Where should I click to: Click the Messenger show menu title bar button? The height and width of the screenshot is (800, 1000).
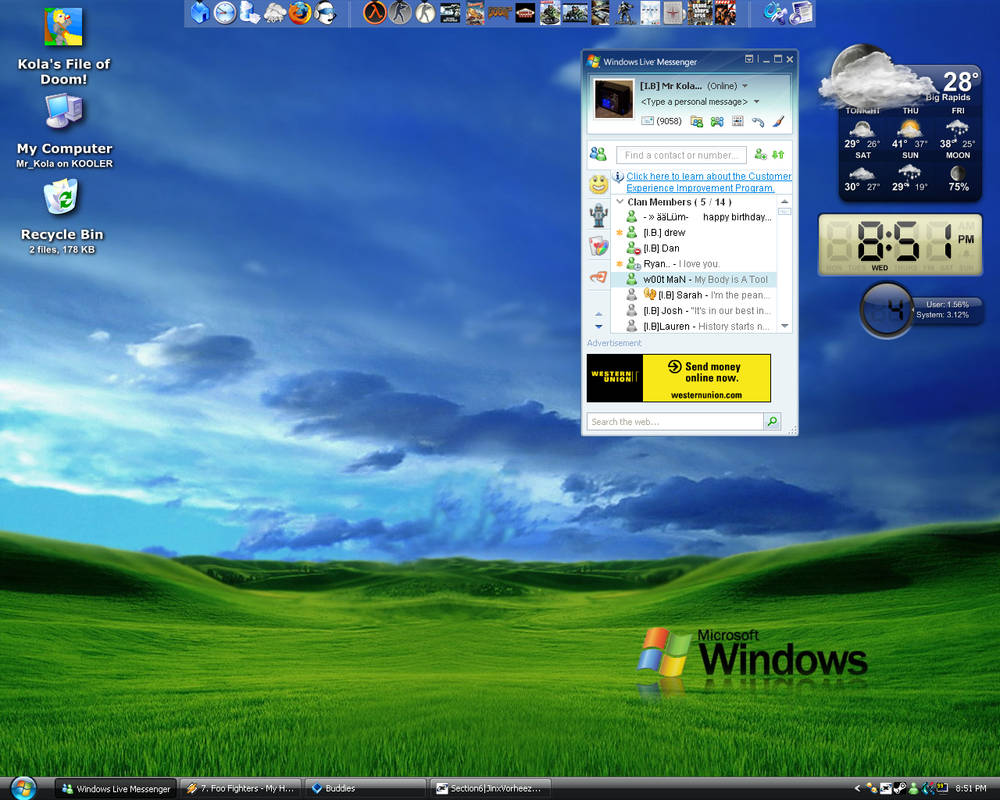click(749, 59)
